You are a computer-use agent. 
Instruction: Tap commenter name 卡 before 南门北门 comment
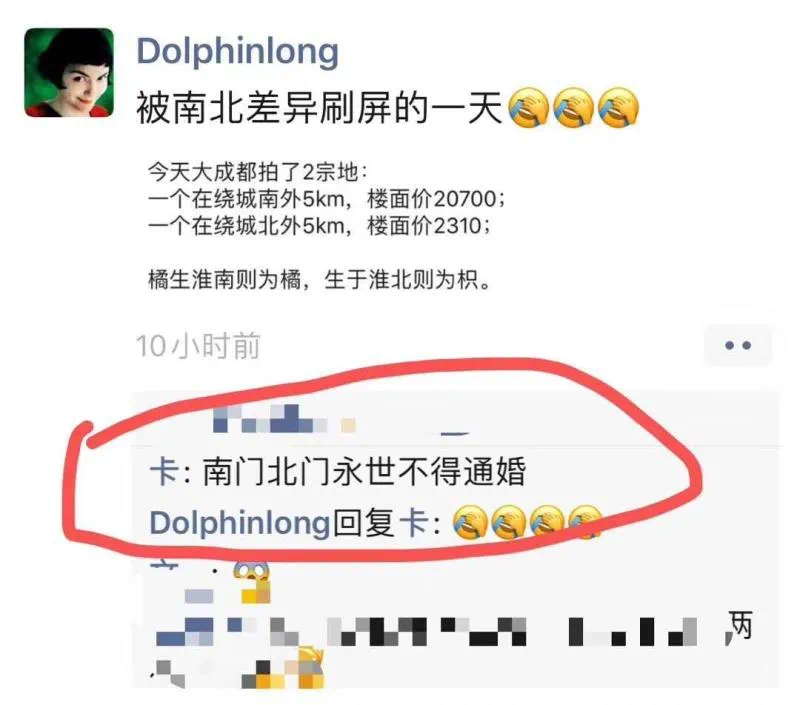pos(163,471)
